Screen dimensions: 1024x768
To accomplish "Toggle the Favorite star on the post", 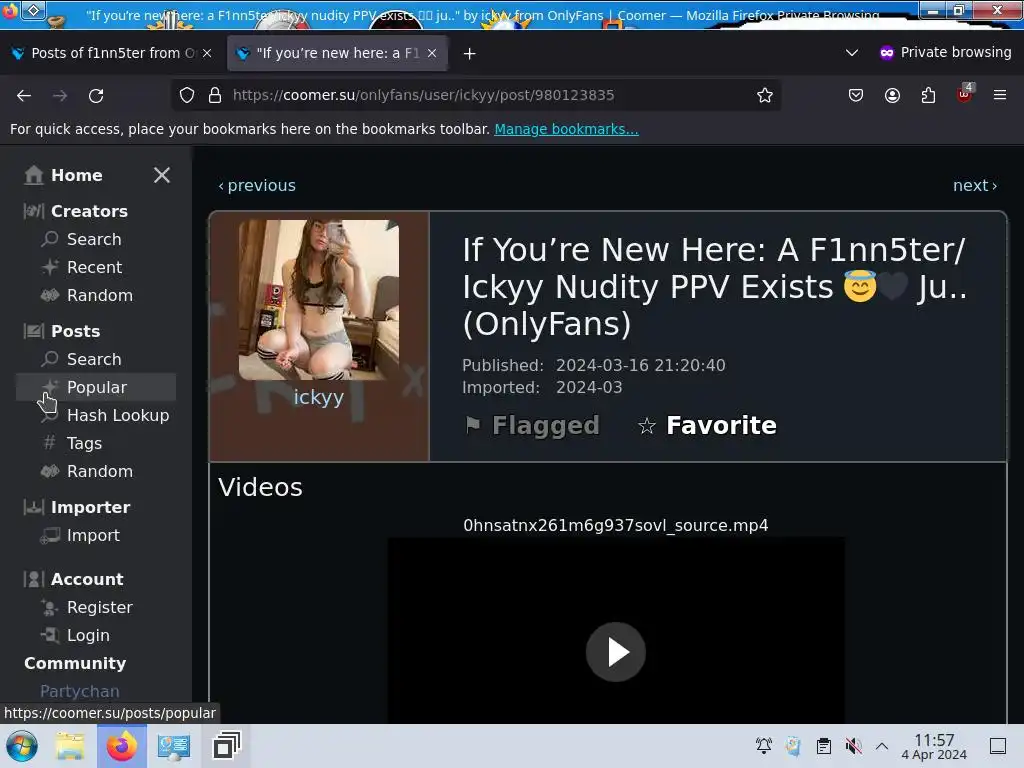I will pos(707,425).
